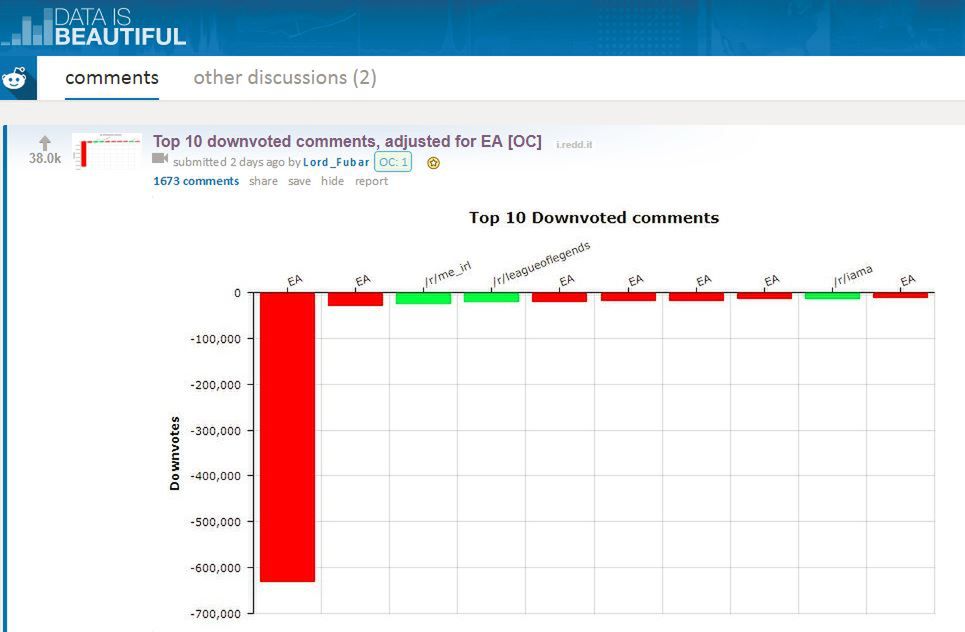Click the green /r/leagueoflegends bar
The height and width of the screenshot is (632, 965).
pyautogui.click(x=491, y=297)
